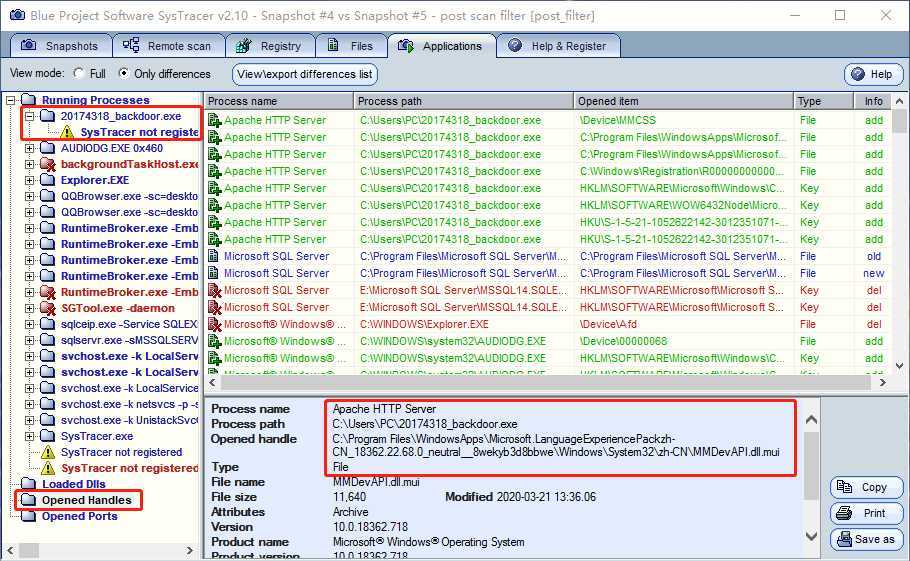Click deleted folder icon of SGTool.exe
The image size is (910, 561).
pos(48,308)
